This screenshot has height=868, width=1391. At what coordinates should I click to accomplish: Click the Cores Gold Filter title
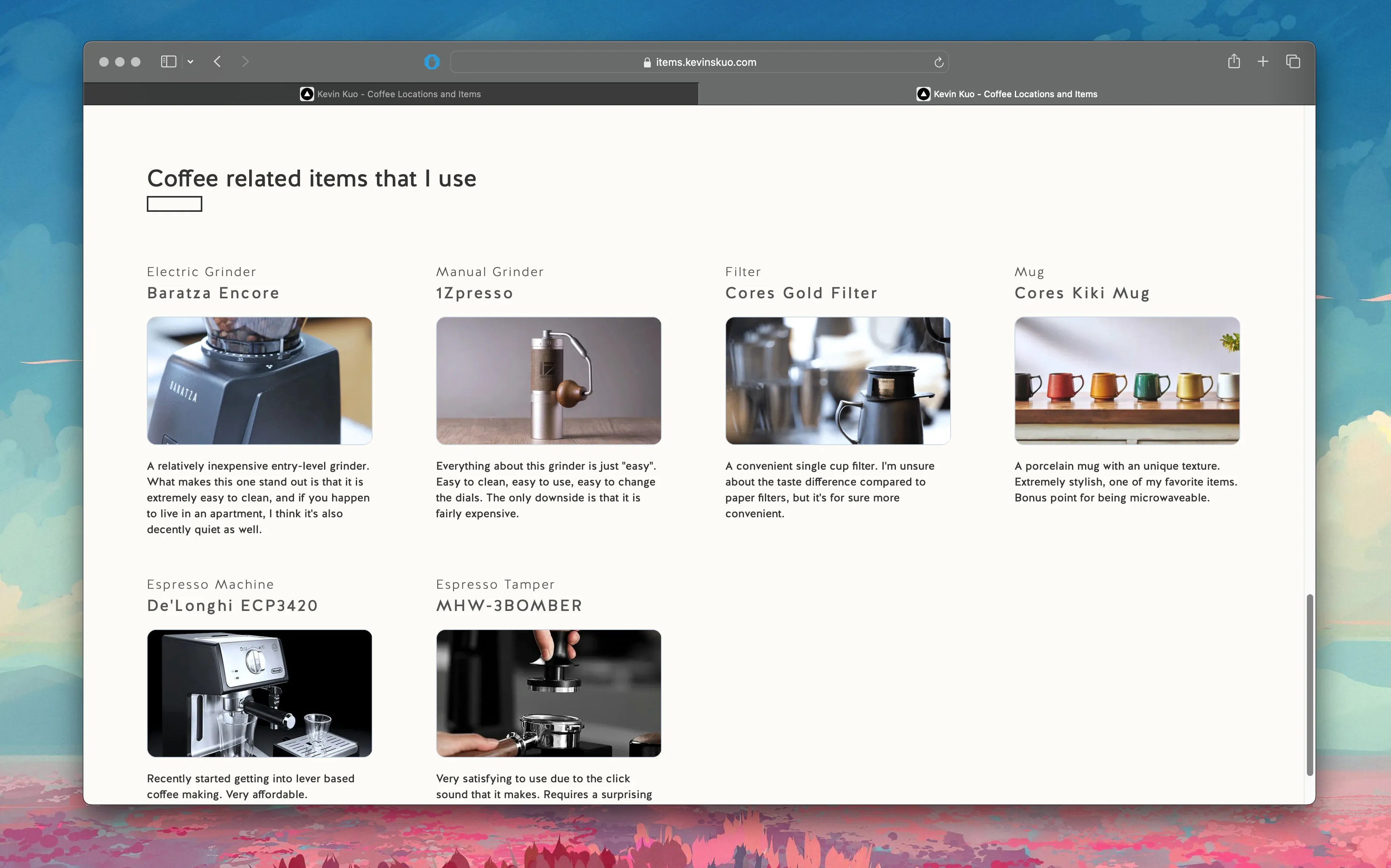801,293
